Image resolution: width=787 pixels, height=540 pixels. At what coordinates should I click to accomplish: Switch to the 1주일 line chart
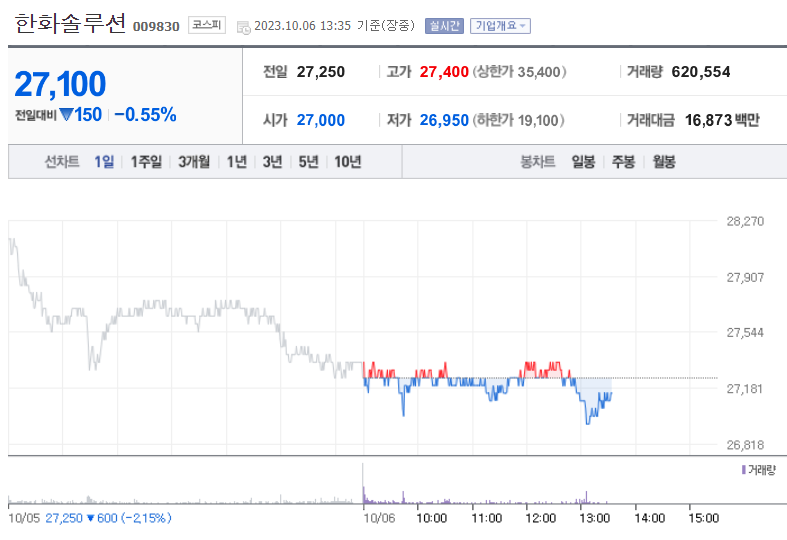(x=146, y=162)
